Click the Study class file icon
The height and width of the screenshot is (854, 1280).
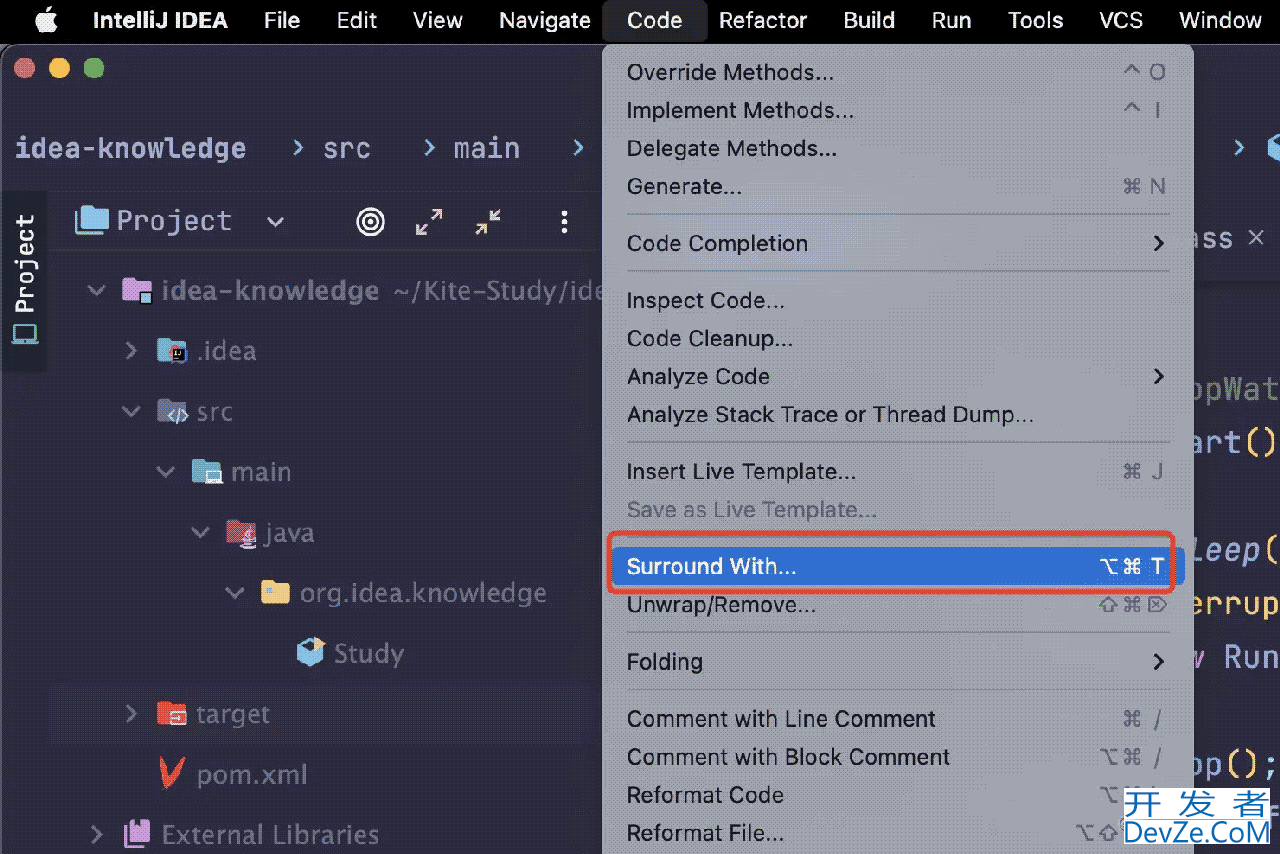pos(311,653)
